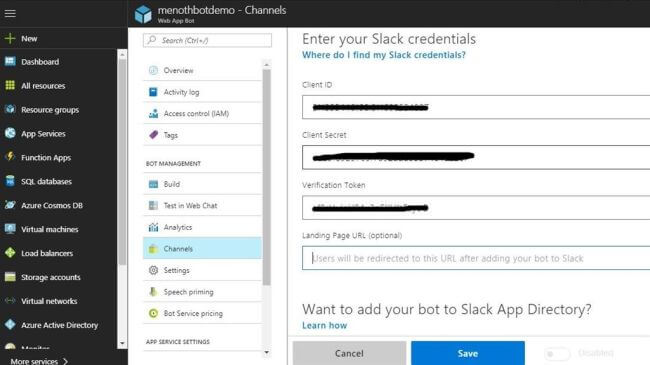
Task: Click the Tags icon in bot menu
Action: coord(153,135)
